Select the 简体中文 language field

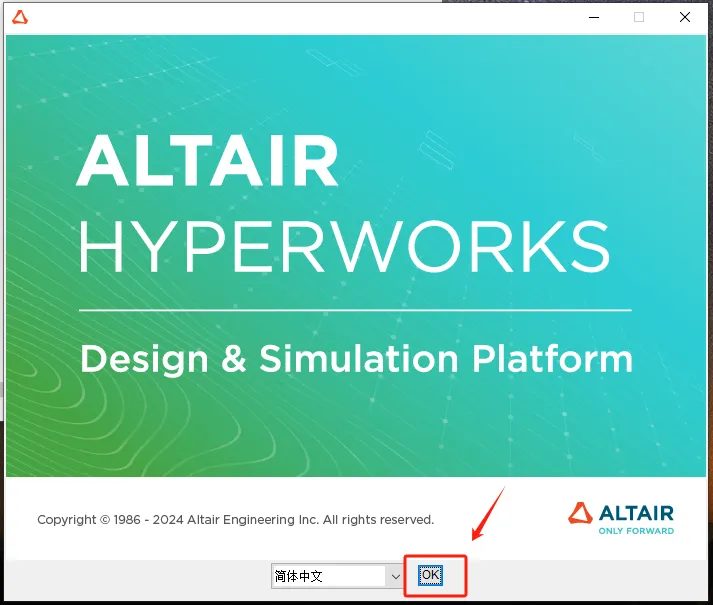(x=337, y=576)
